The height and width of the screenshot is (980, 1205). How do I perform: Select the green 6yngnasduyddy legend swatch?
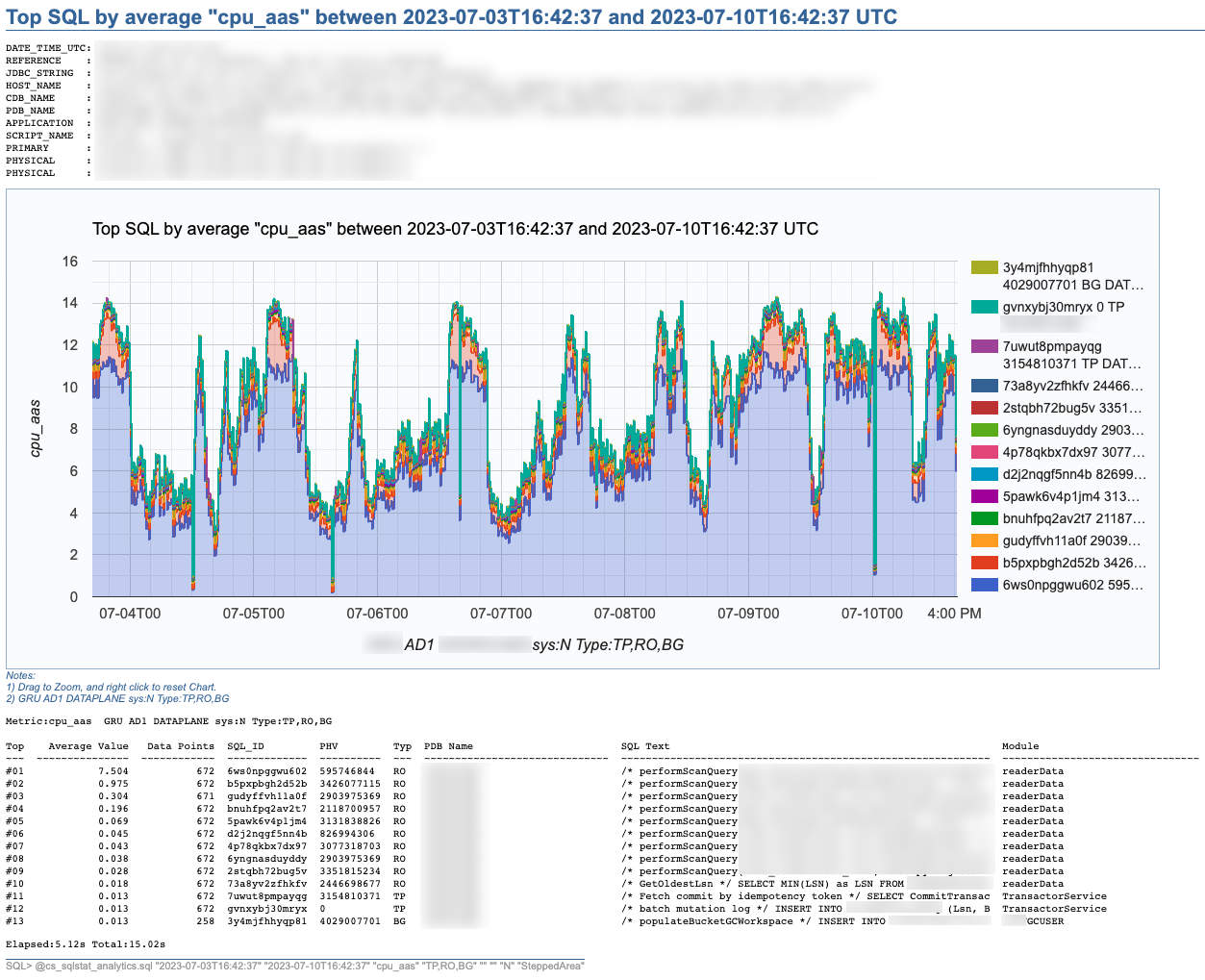(x=984, y=430)
